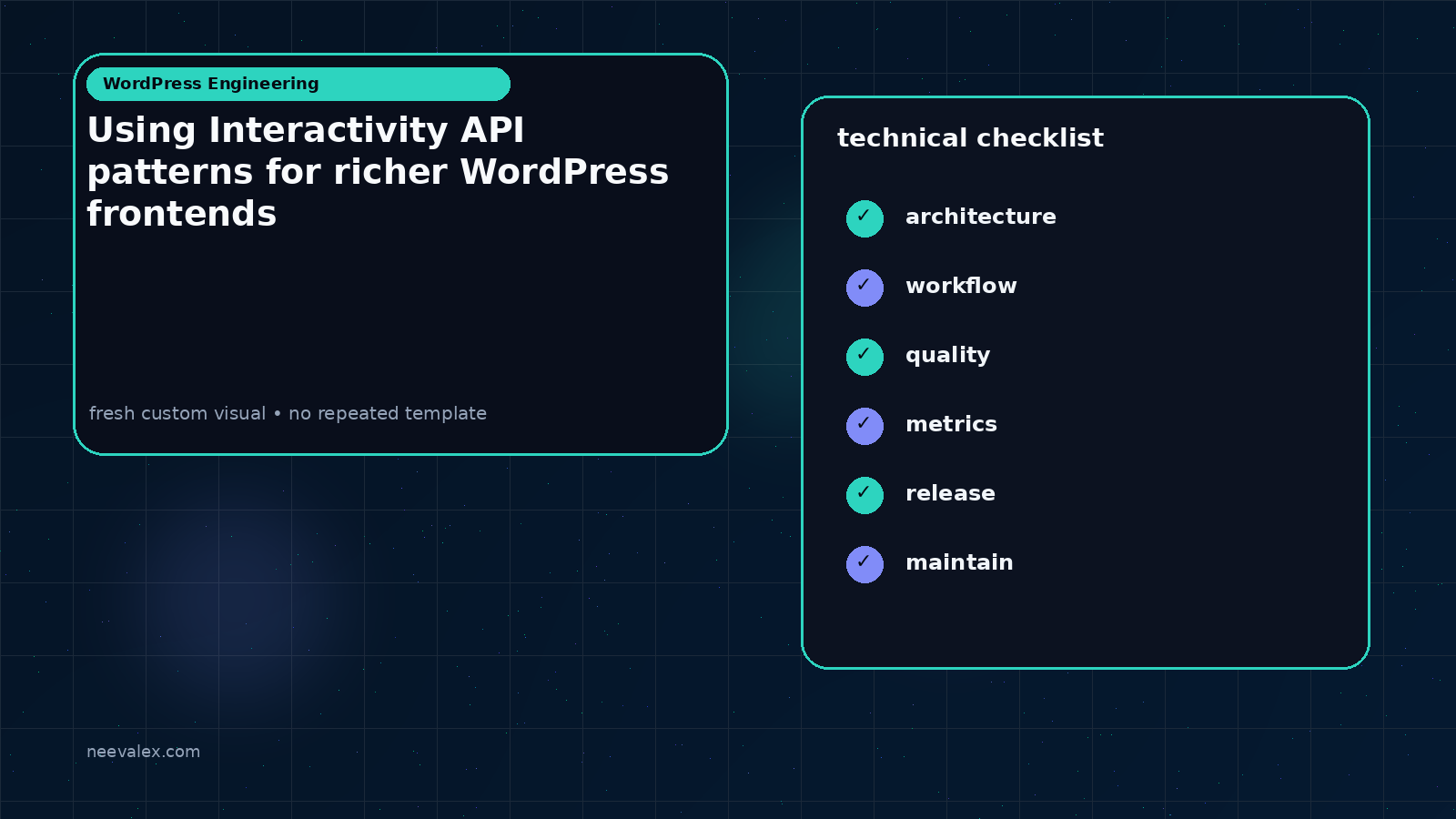Select the metrics checklist label

[x=951, y=424]
